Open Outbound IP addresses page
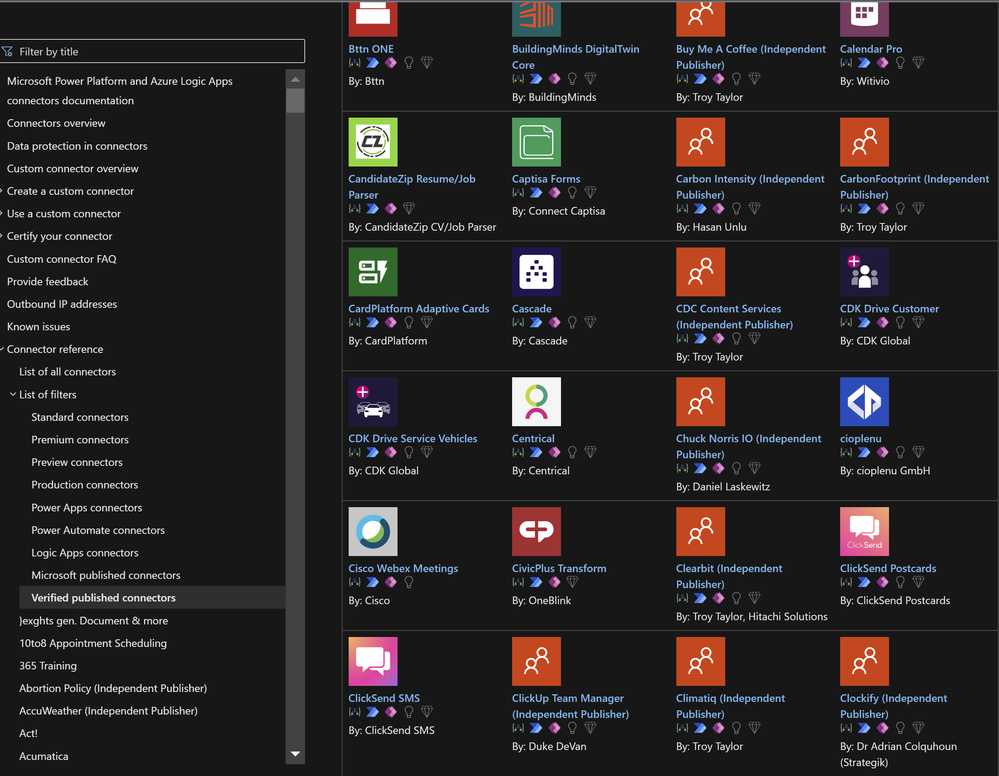999x776 pixels. (x=62, y=305)
